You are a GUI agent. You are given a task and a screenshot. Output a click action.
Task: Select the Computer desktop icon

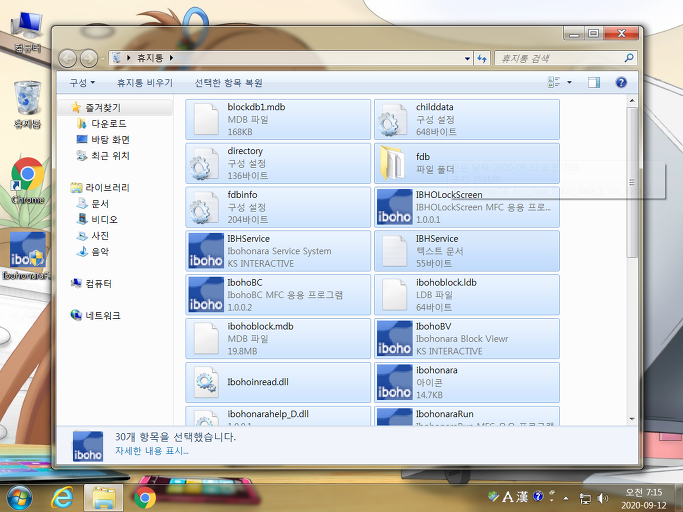tap(28, 32)
